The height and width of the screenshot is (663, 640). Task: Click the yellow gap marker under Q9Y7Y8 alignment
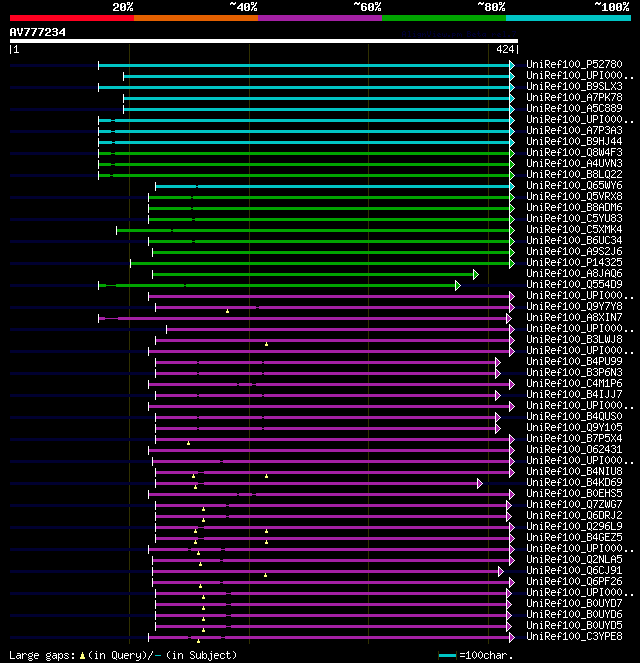[x=227, y=311]
